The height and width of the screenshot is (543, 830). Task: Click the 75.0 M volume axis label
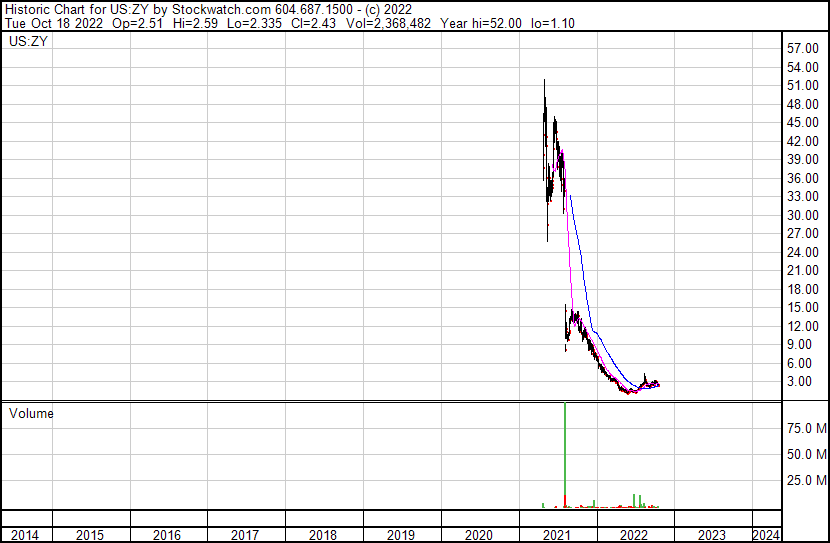pos(806,428)
